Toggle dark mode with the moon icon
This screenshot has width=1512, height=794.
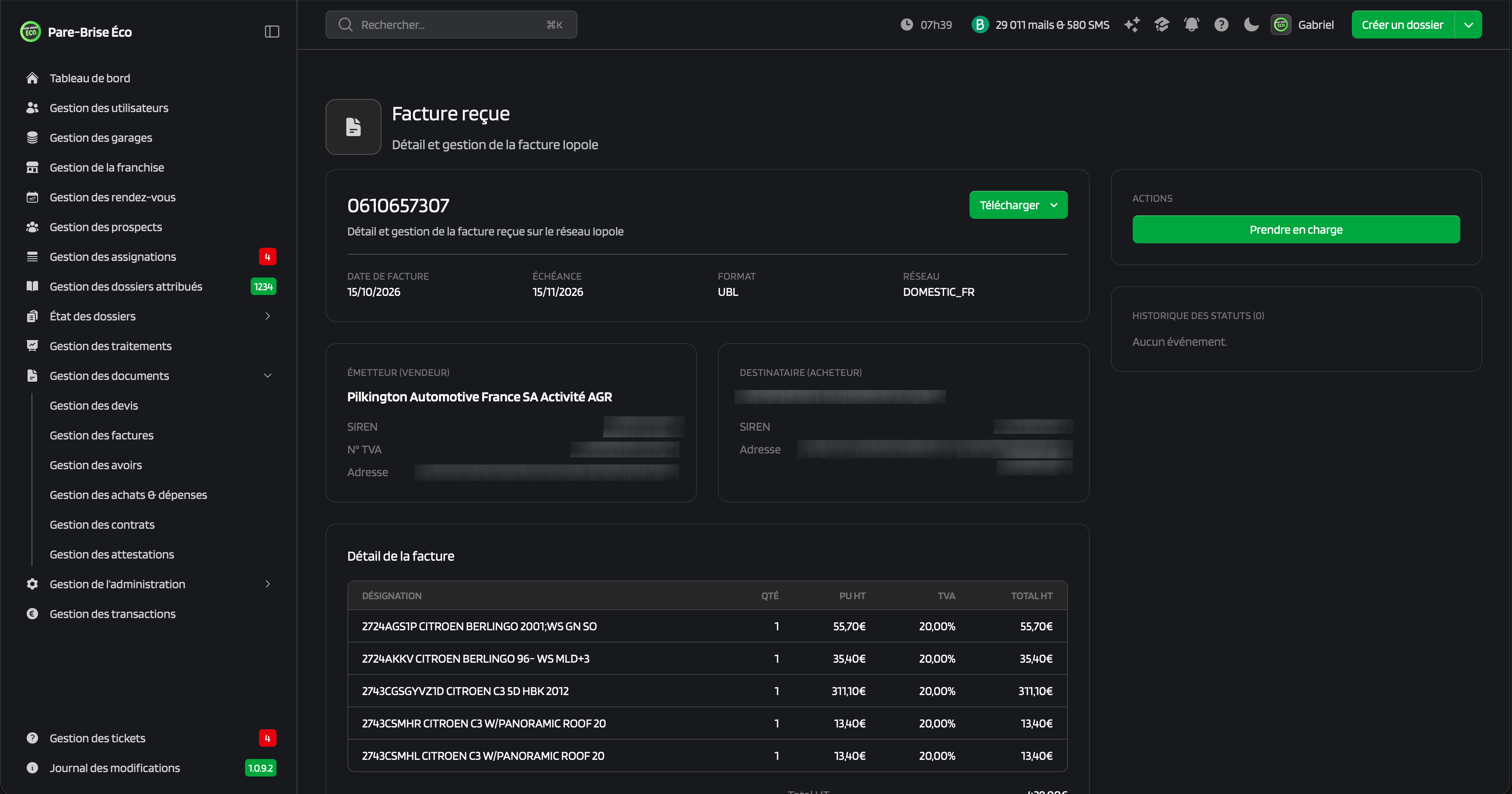(x=1251, y=25)
